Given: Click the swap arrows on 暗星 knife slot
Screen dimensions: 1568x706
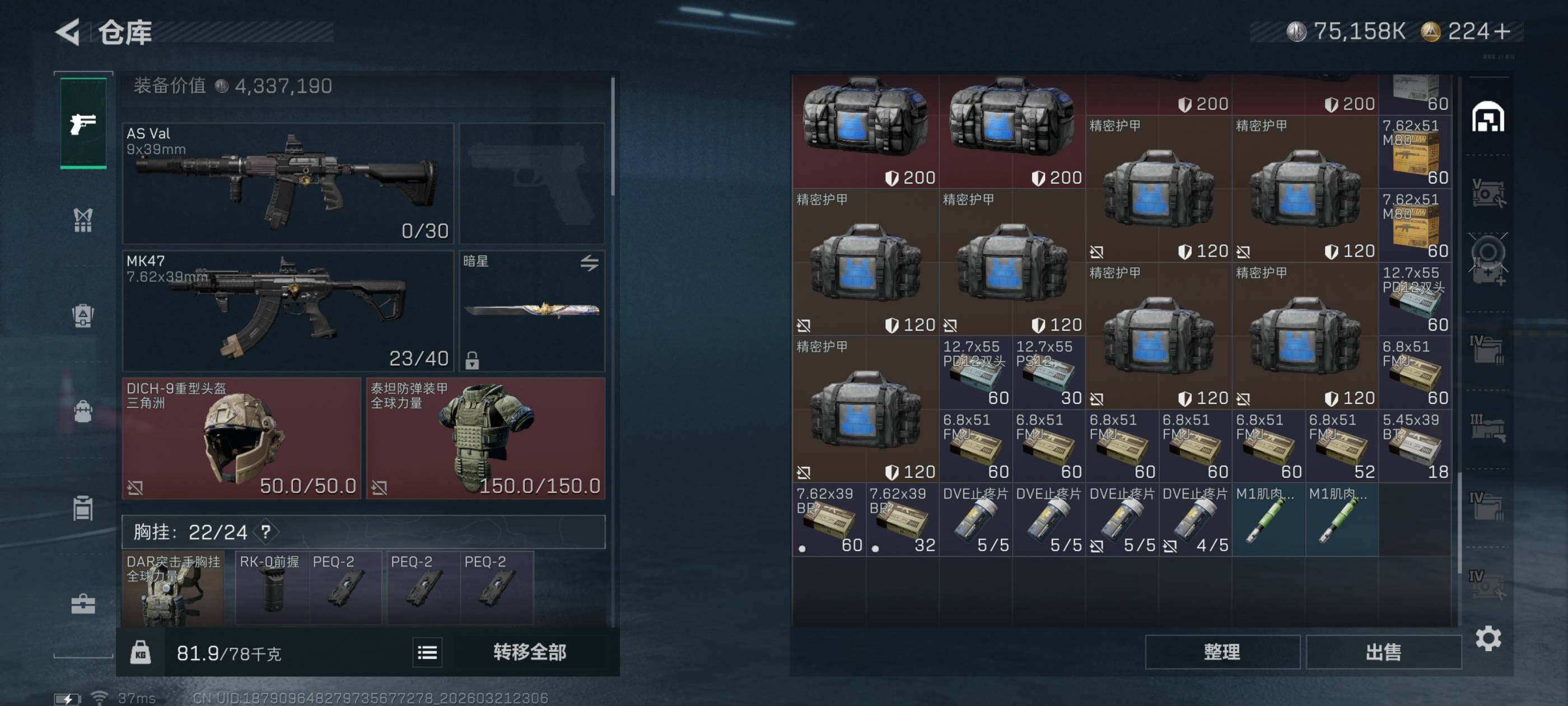Looking at the screenshot, I should point(589,263).
